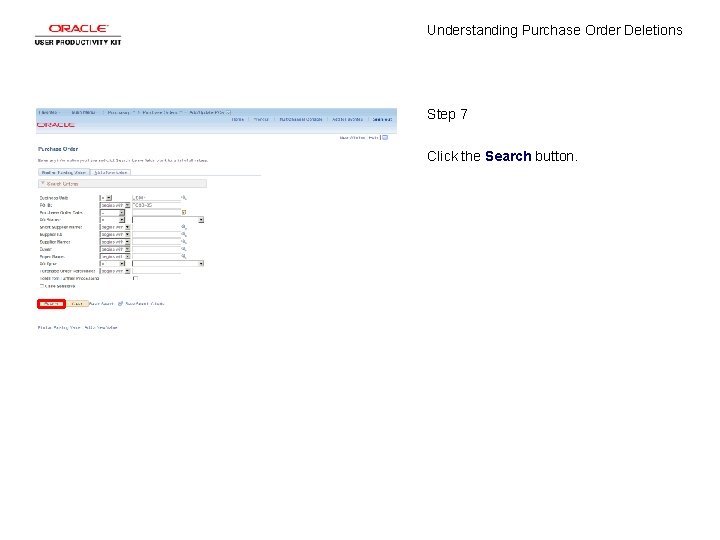This screenshot has height=540, width=720.
Task: Open Buyer operator dropdown
Action: tap(115, 249)
